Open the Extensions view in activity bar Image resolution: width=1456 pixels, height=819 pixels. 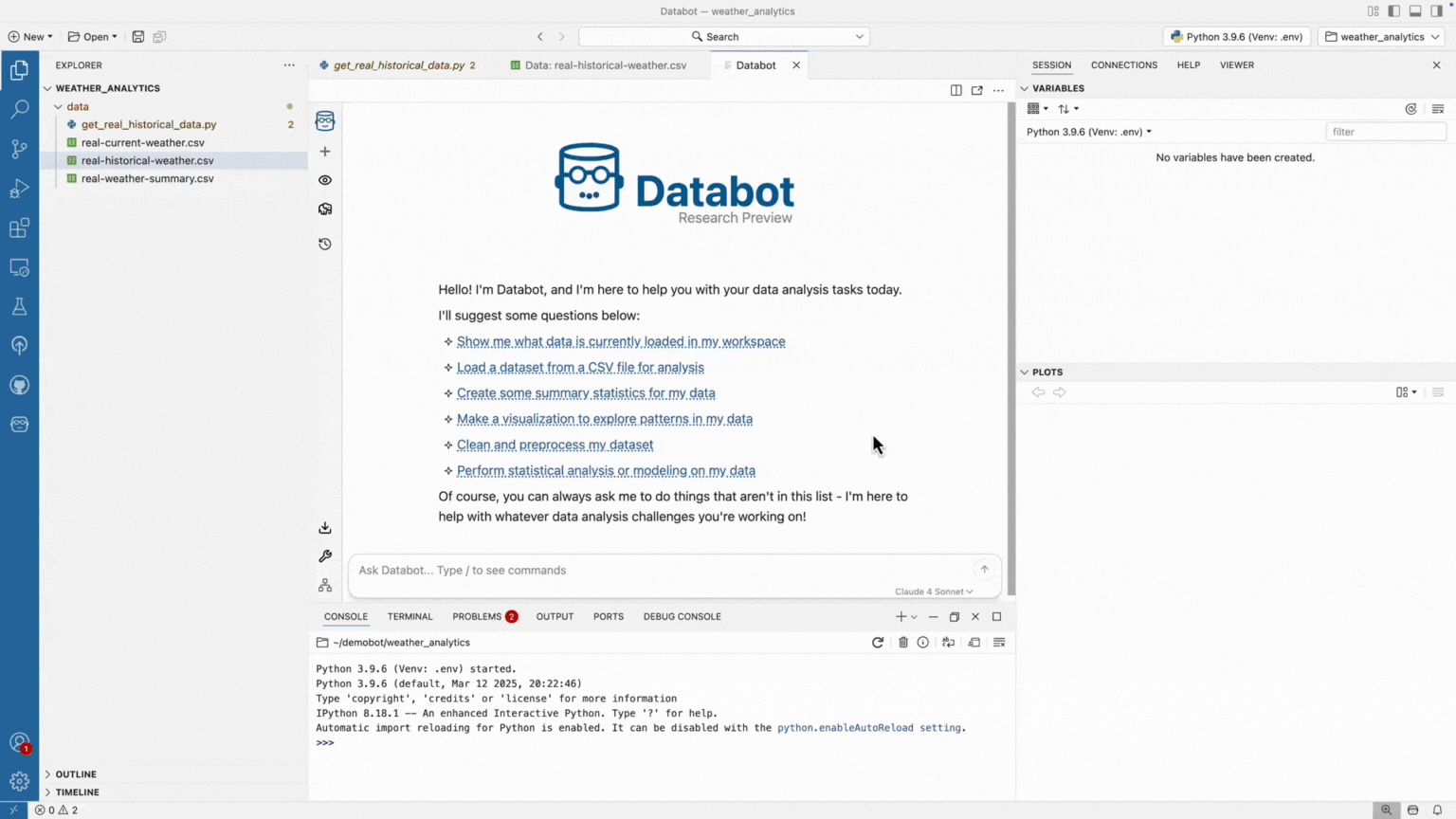pos(19,228)
